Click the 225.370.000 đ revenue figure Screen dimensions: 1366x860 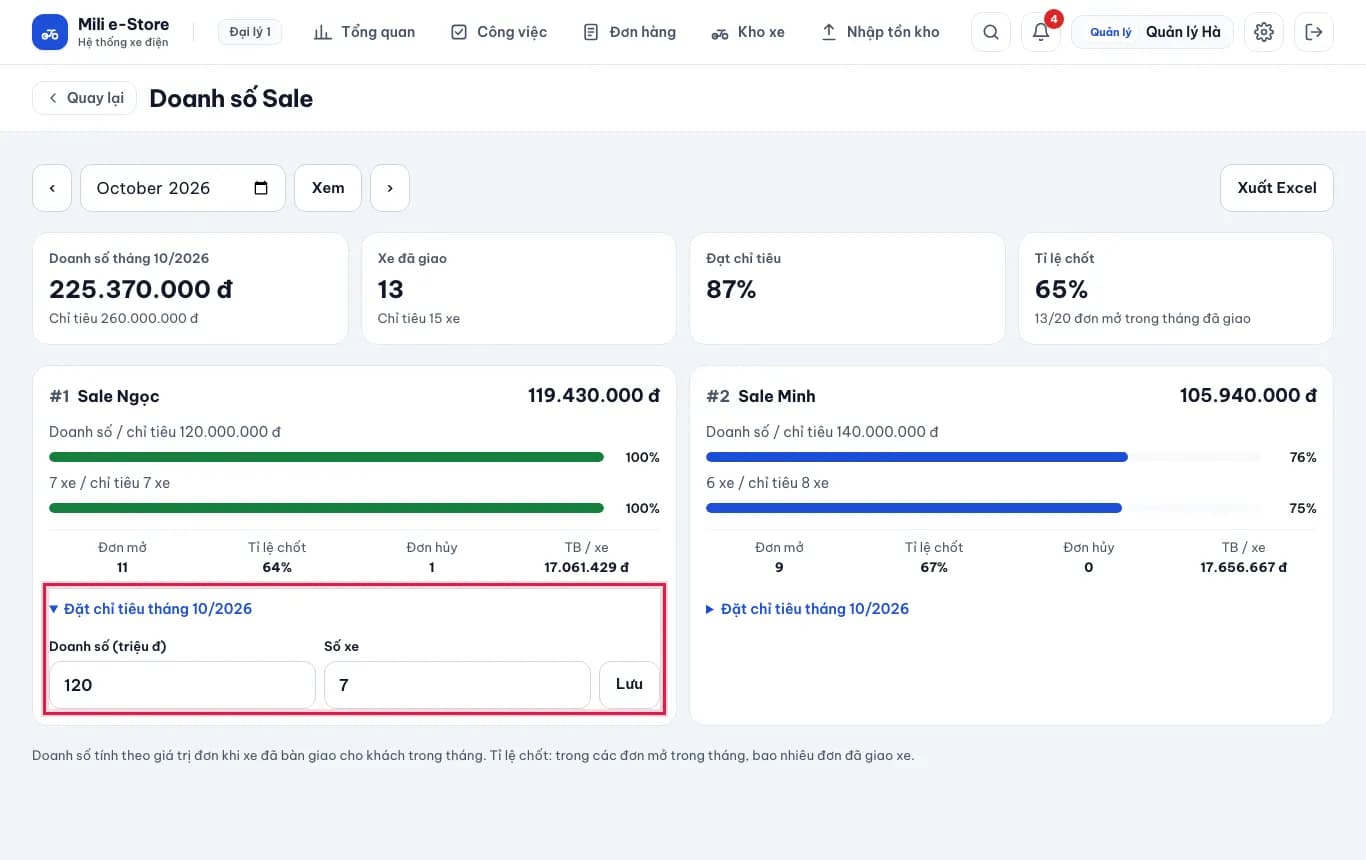pos(141,290)
